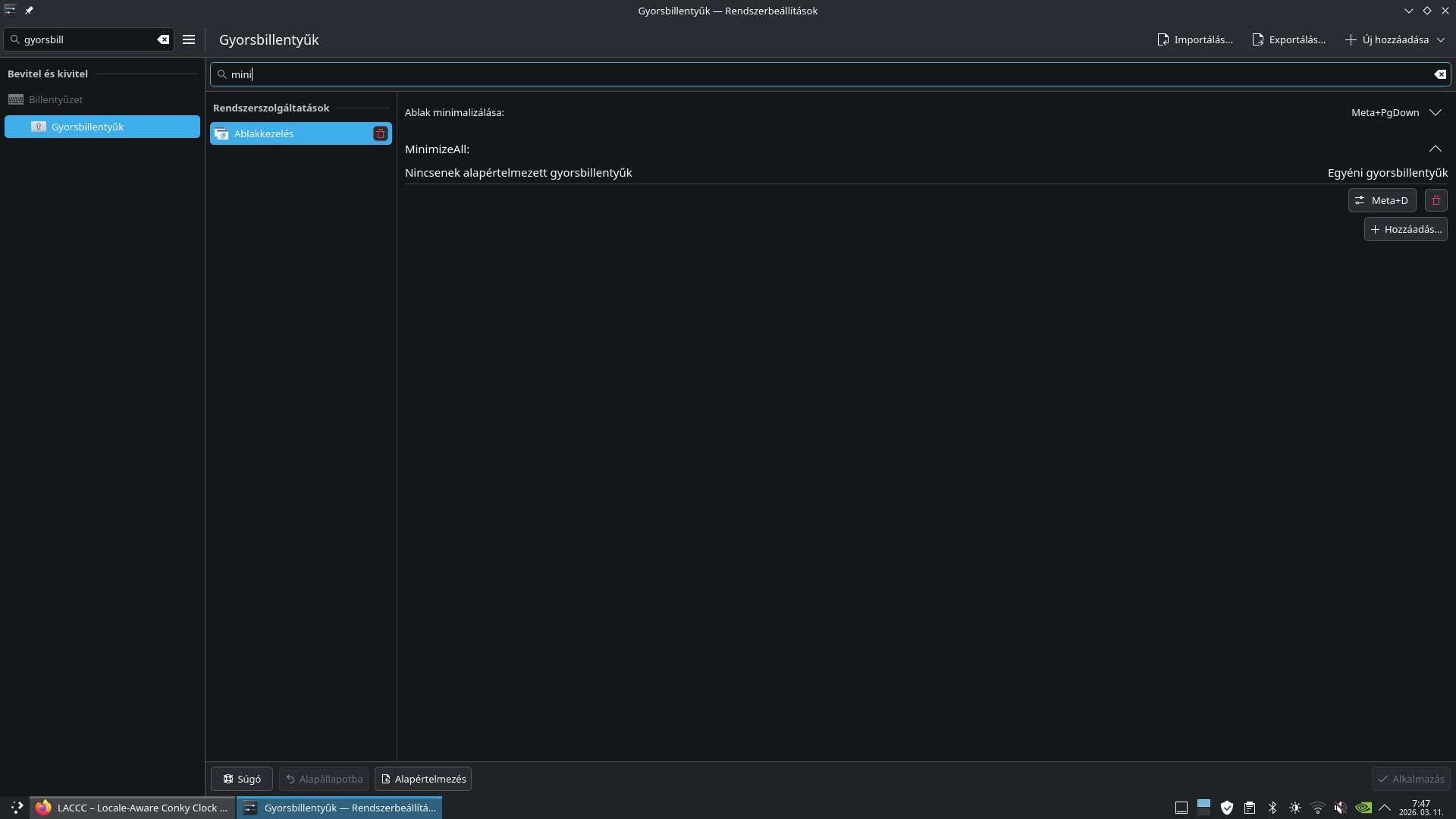Click the trash icon on Ablakkezelés row
Image resolution: width=1456 pixels, height=819 pixels.
pos(381,133)
